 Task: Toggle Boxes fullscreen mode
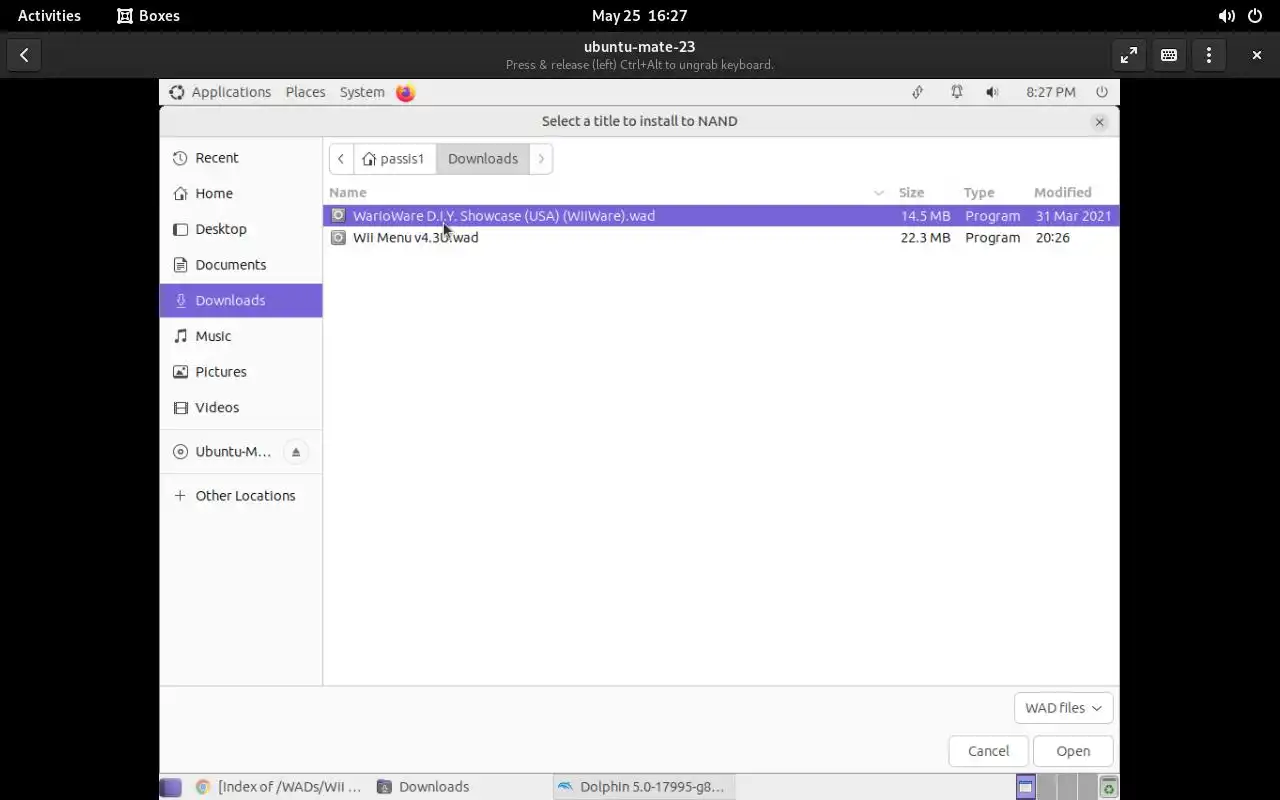pyautogui.click(x=1129, y=55)
